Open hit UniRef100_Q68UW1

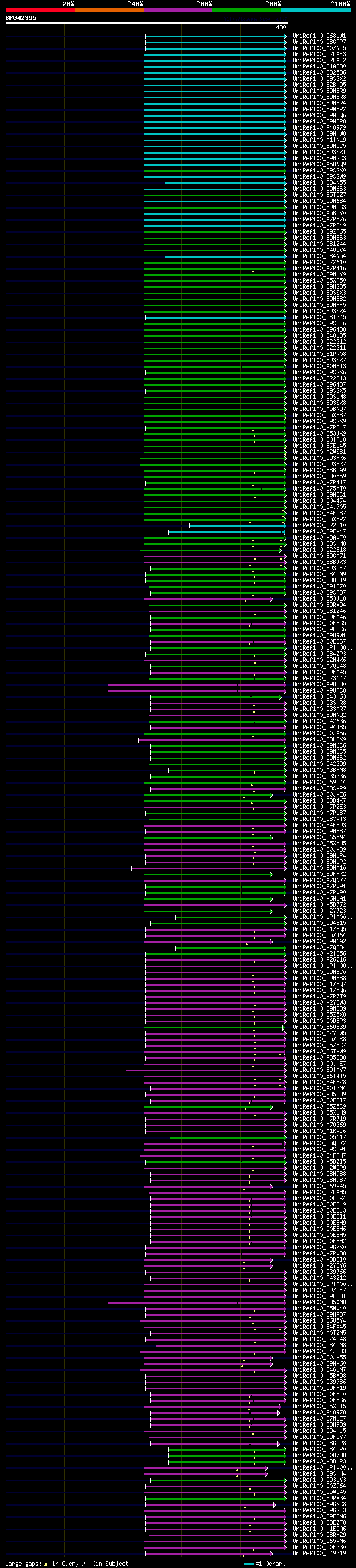[319, 36]
